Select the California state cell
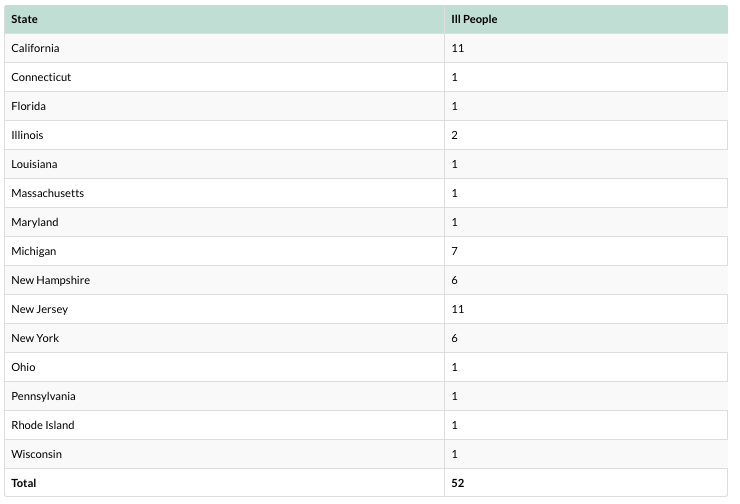Image resolution: width=740 pixels, height=504 pixels. pyautogui.click(x=35, y=48)
